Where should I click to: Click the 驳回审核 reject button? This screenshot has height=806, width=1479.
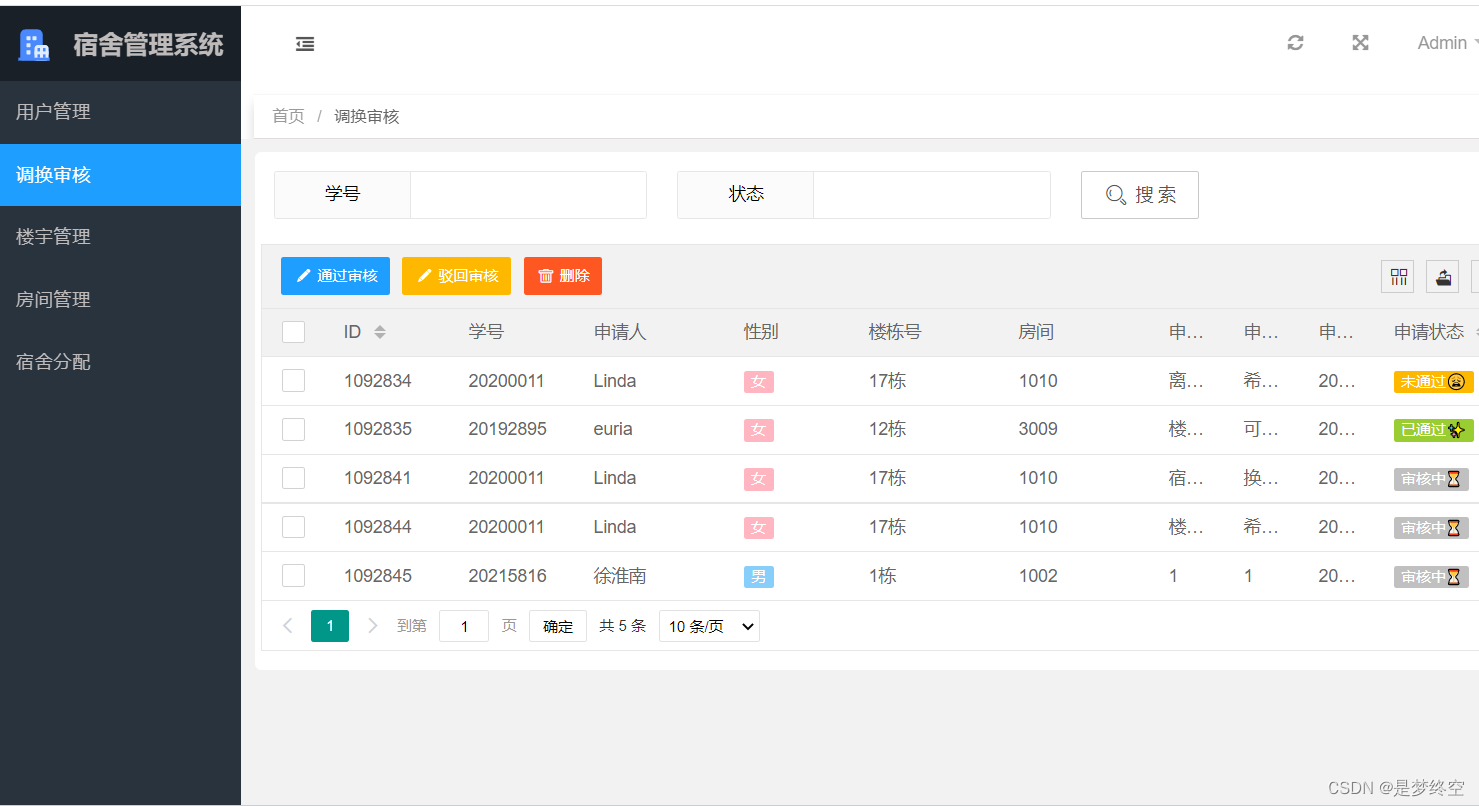coord(456,276)
